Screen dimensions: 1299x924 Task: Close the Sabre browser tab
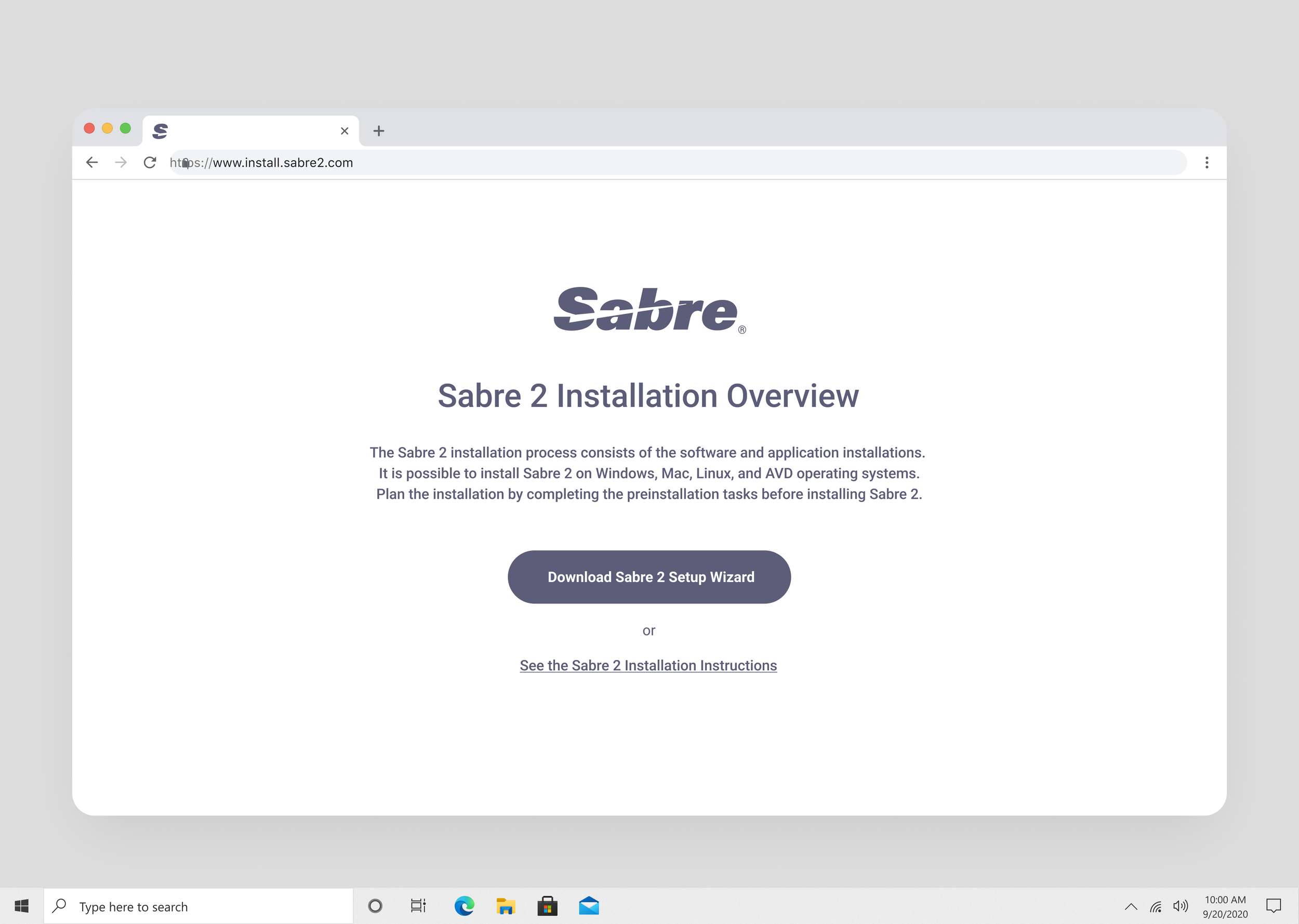pos(344,131)
